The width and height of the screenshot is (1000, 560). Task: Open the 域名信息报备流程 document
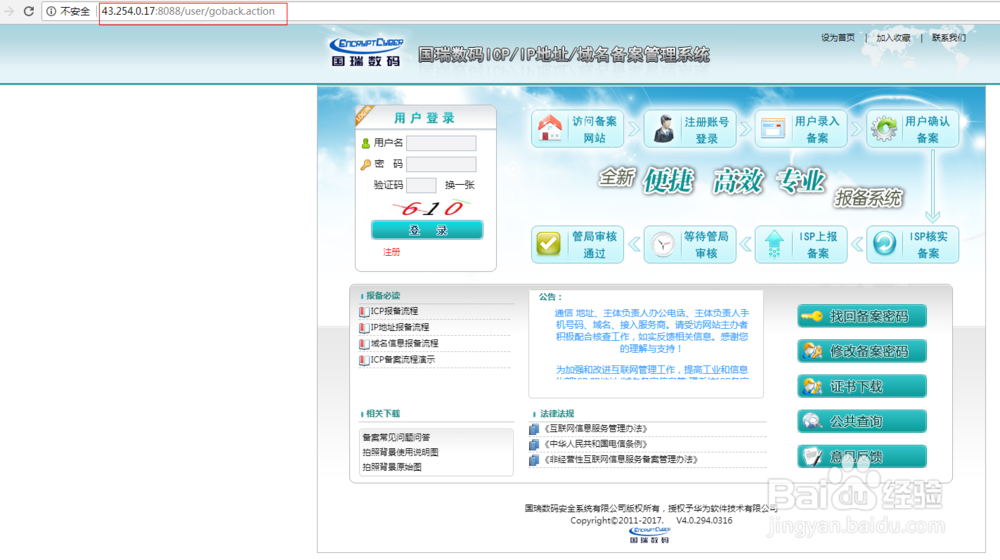[x=404, y=343]
